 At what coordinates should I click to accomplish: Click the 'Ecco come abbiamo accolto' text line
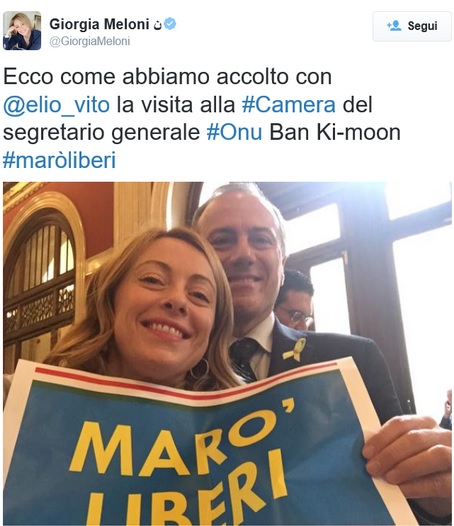click(167, 77)
